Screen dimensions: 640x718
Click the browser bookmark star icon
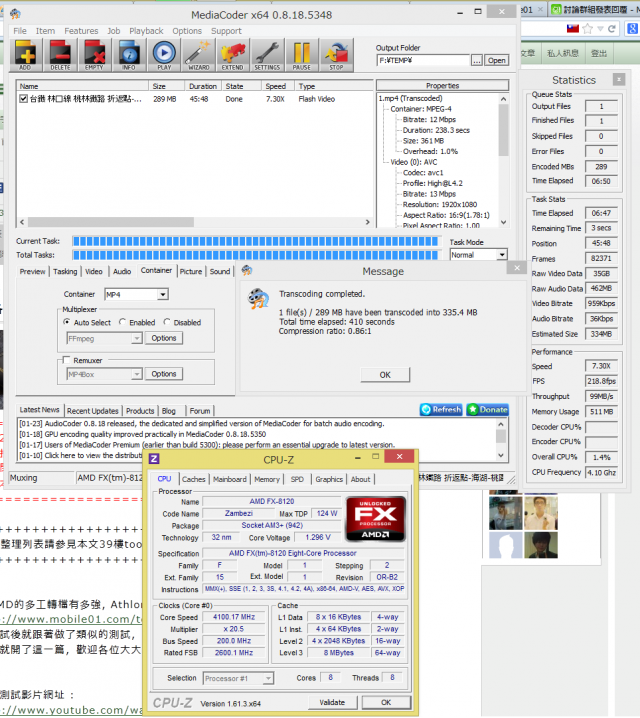587,29
